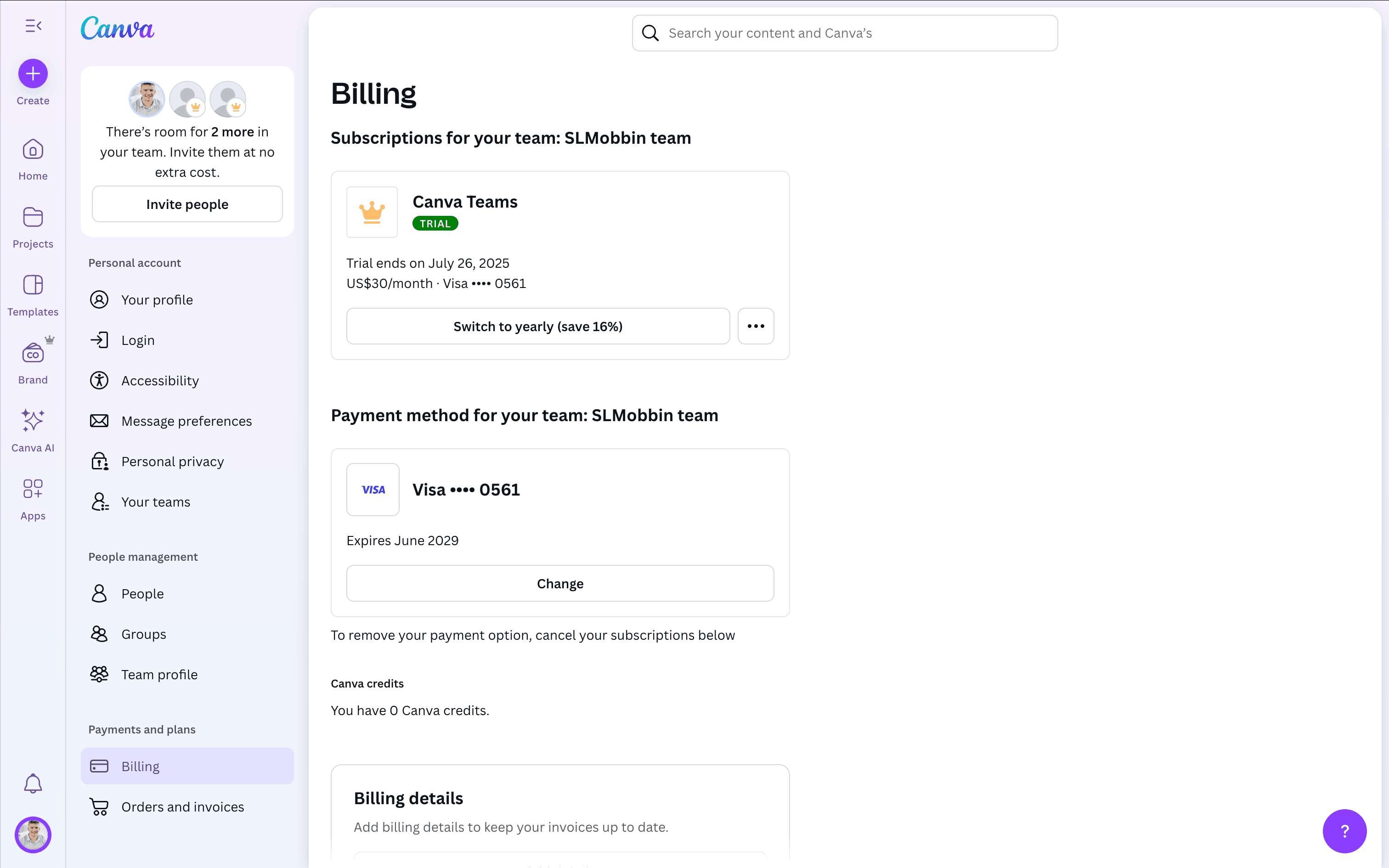The width and height of the screenshot is (1389, 868).
Task: Click the purple Create plus button
Action: click(x=33, y=73)
